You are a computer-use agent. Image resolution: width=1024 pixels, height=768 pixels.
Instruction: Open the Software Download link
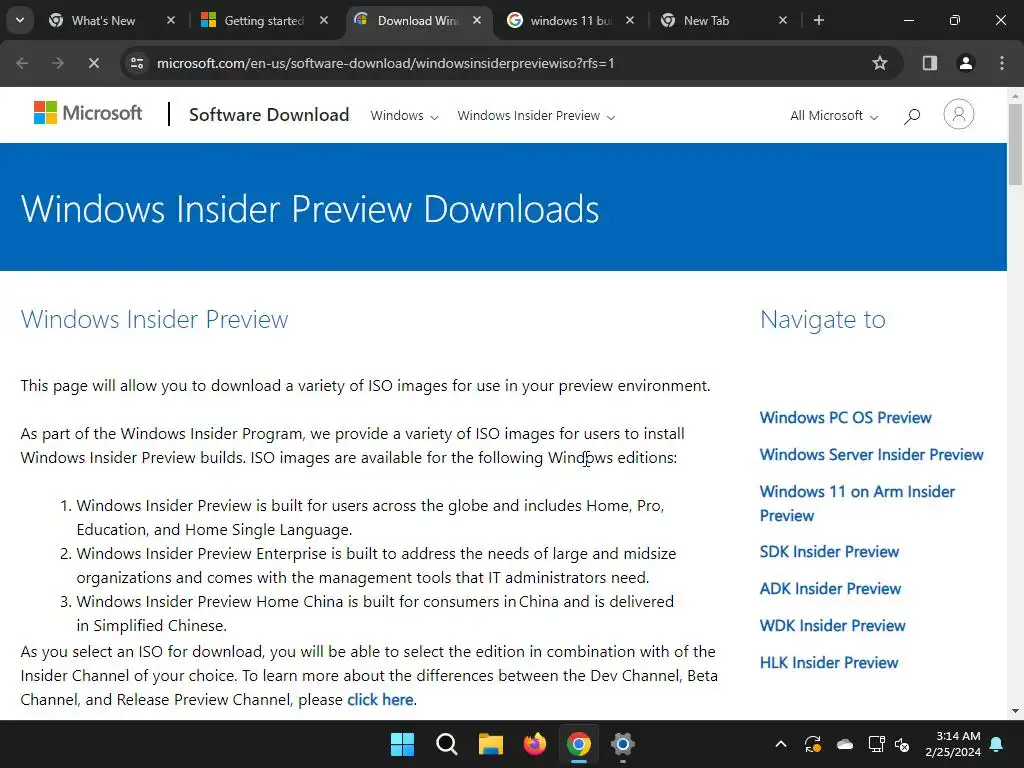point(269,114)
